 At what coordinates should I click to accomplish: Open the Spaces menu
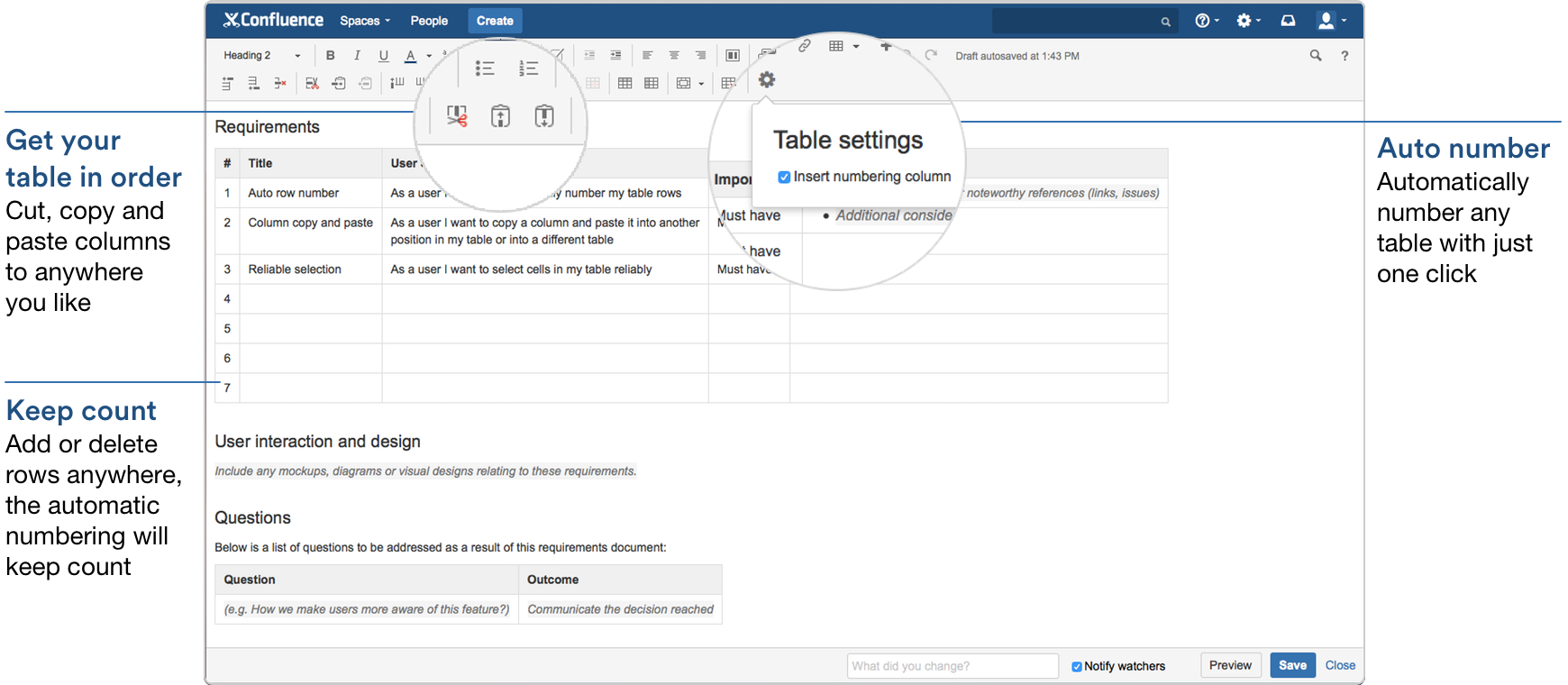click(x=365, y=21)
